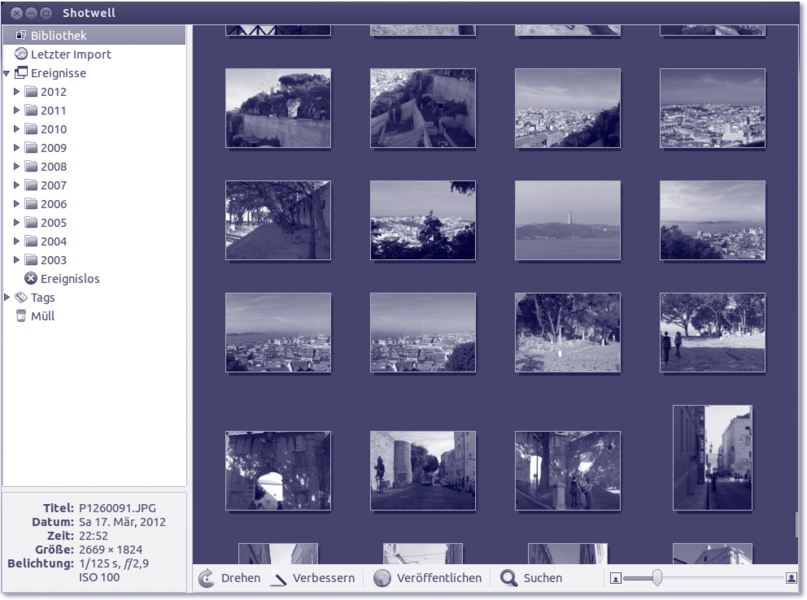
Task: Click the thumbnail size slider handle
Action: 657,578
